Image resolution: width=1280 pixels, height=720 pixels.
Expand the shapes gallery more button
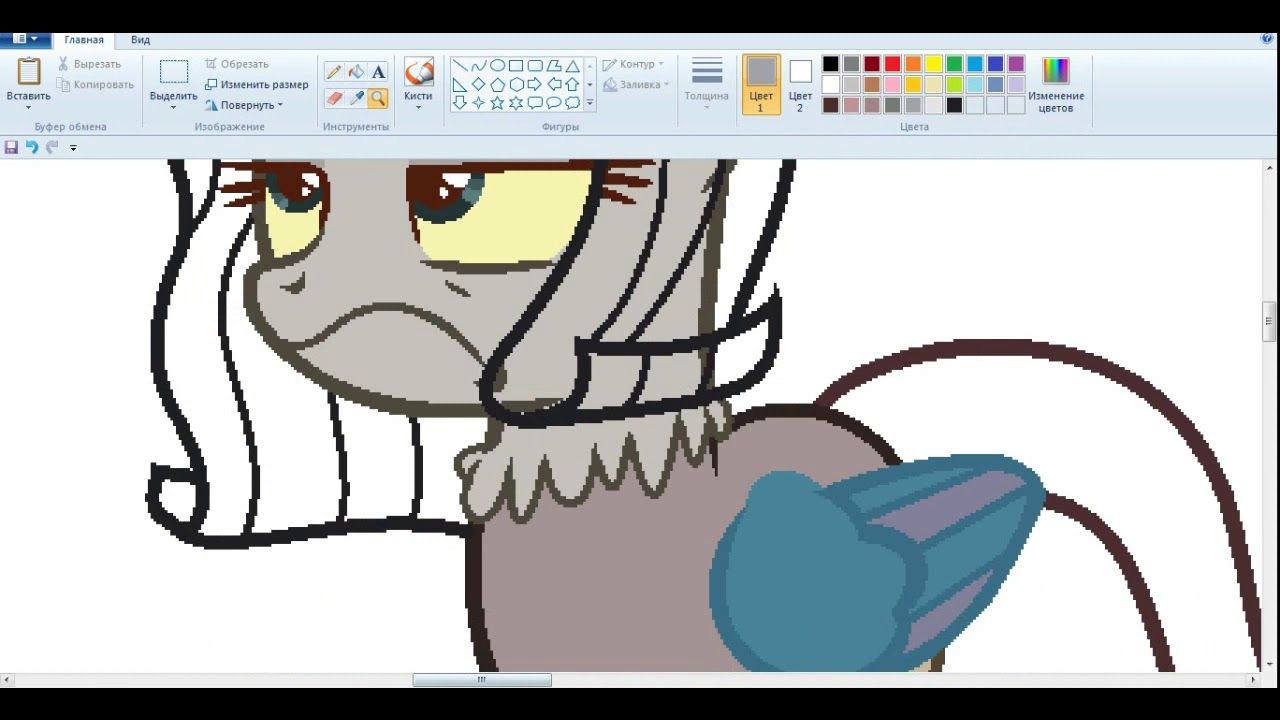590,102
